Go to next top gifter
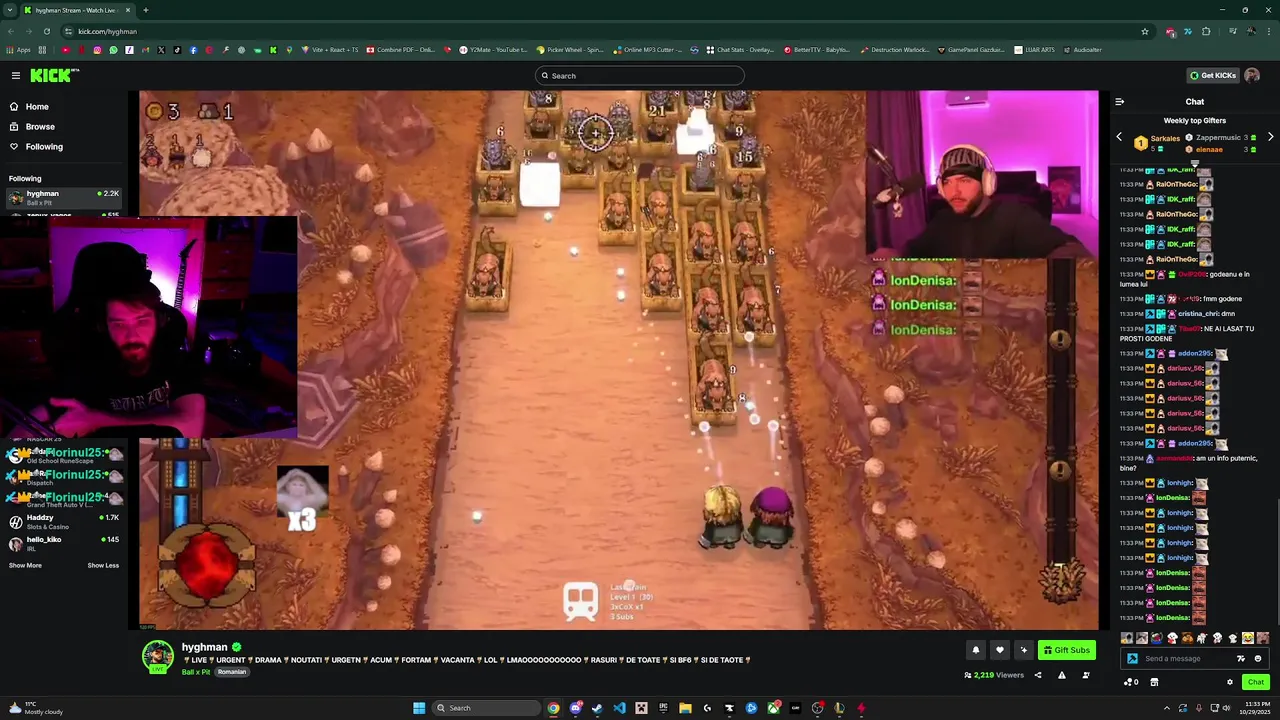 pos(1270,137)
